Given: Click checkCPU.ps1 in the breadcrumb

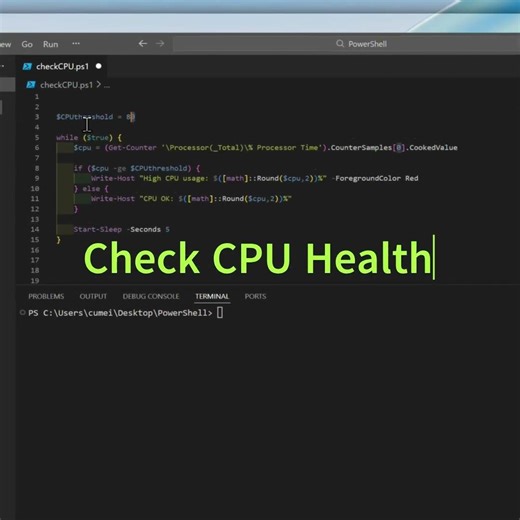Looking at the screenshot, I should (66, 85).
